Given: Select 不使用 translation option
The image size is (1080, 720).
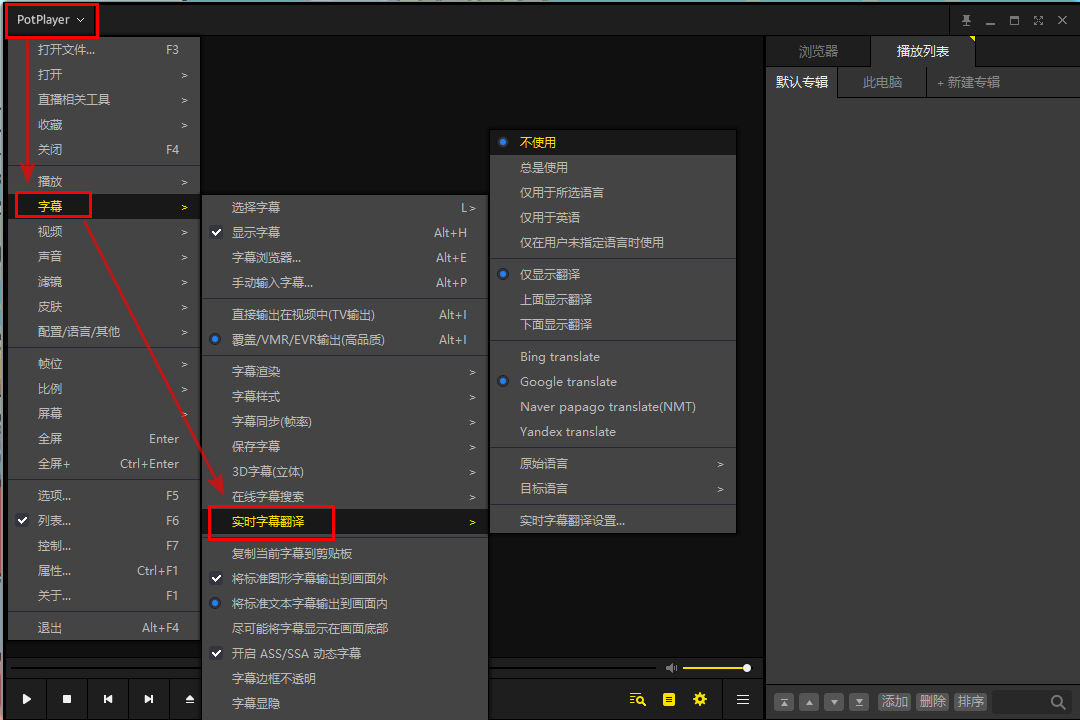Looking at the screenshot, I should [x=613, y=142].
